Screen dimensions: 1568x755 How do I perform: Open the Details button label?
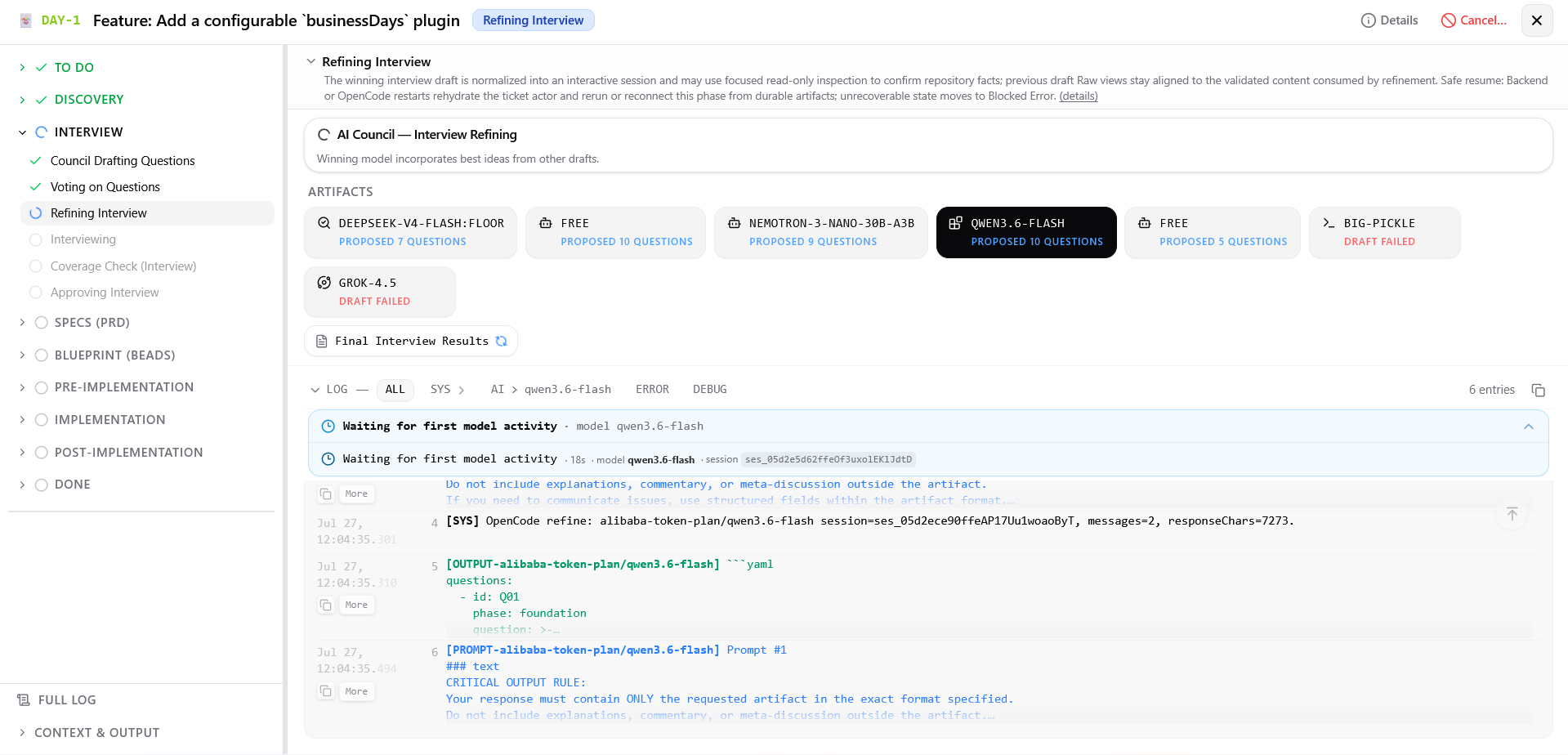point(1399,20)
